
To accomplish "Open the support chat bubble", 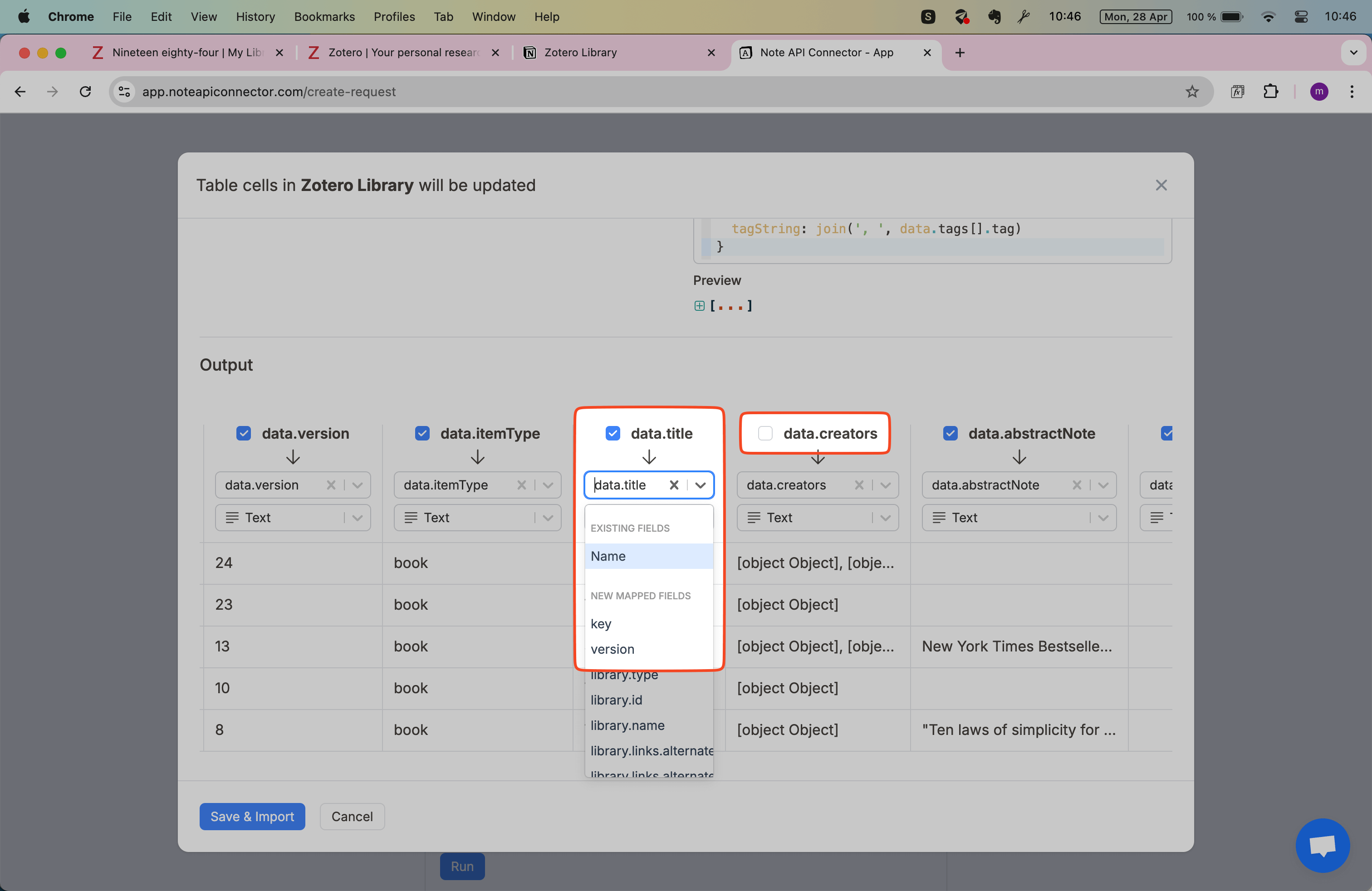I will (x=1323, y=845).
